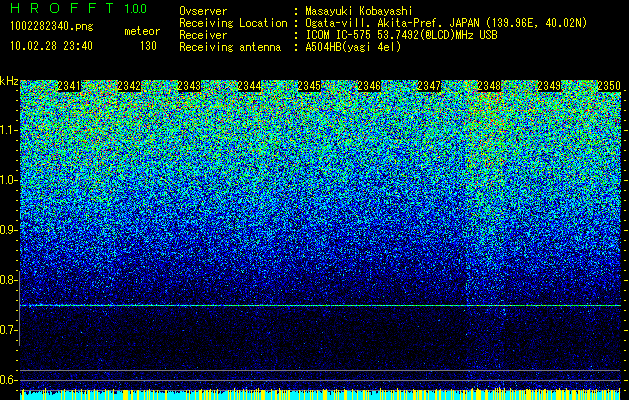Click the 'Receiving Location' label
629x400 pixels.
tap(233, 23)
